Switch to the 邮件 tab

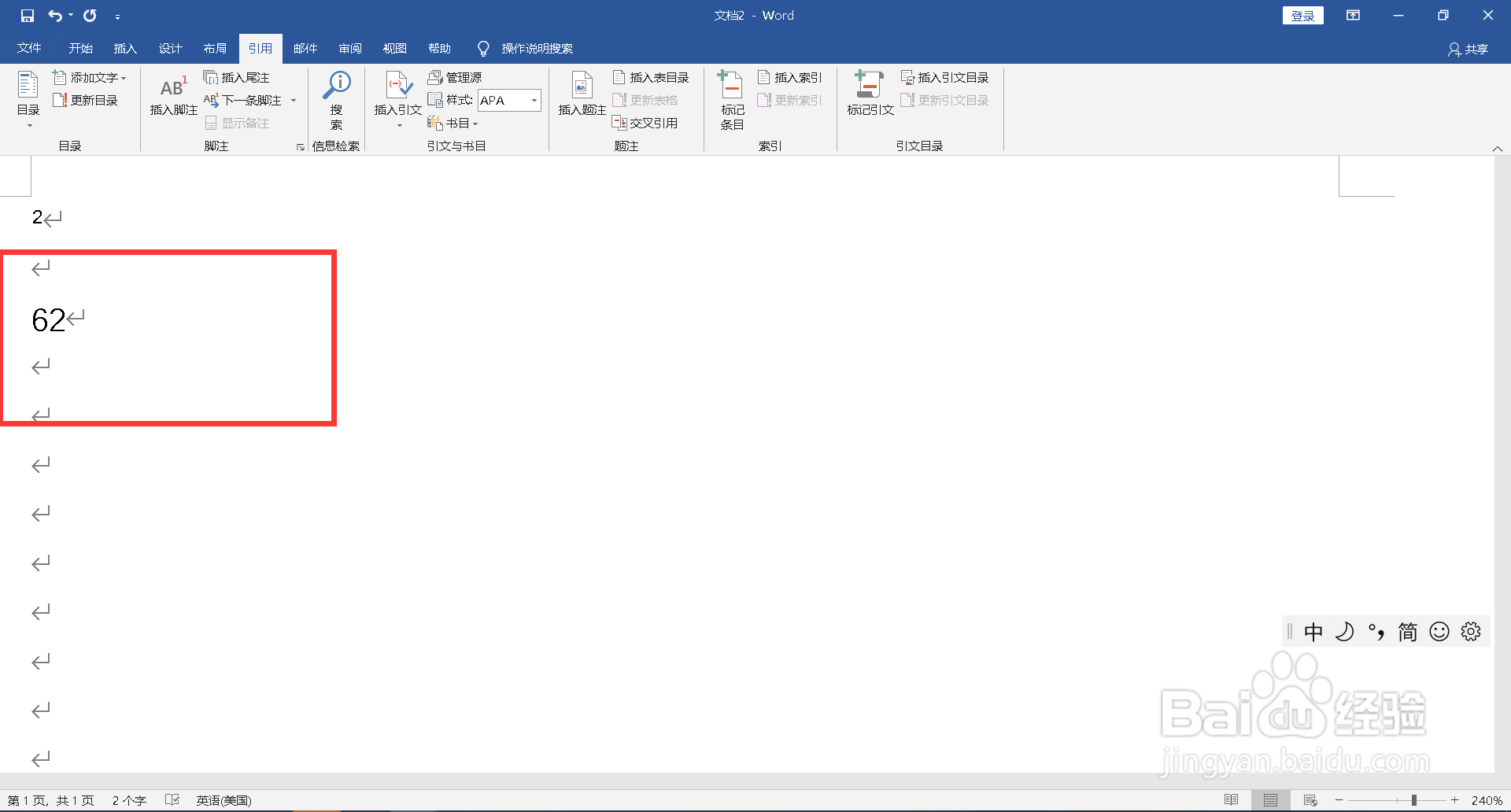[x=305, y=49]
